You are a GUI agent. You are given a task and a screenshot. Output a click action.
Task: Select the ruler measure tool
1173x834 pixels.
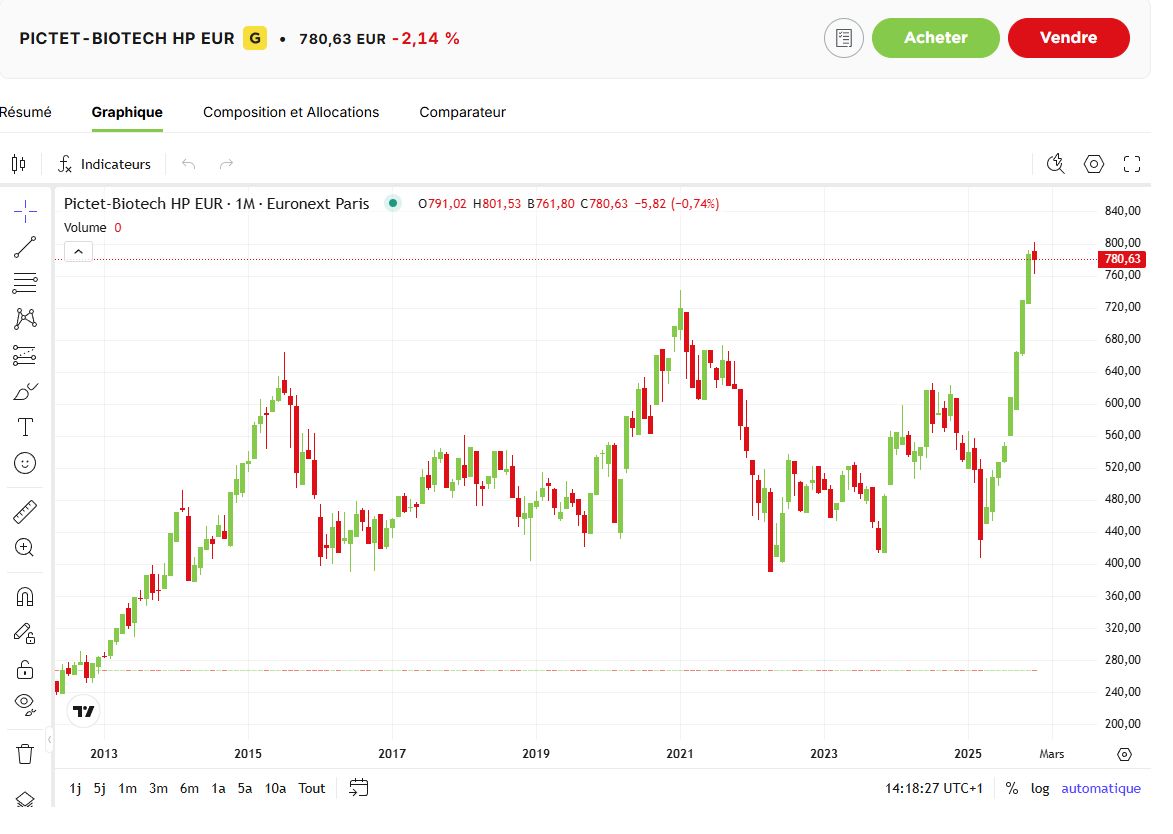(25, 512)
